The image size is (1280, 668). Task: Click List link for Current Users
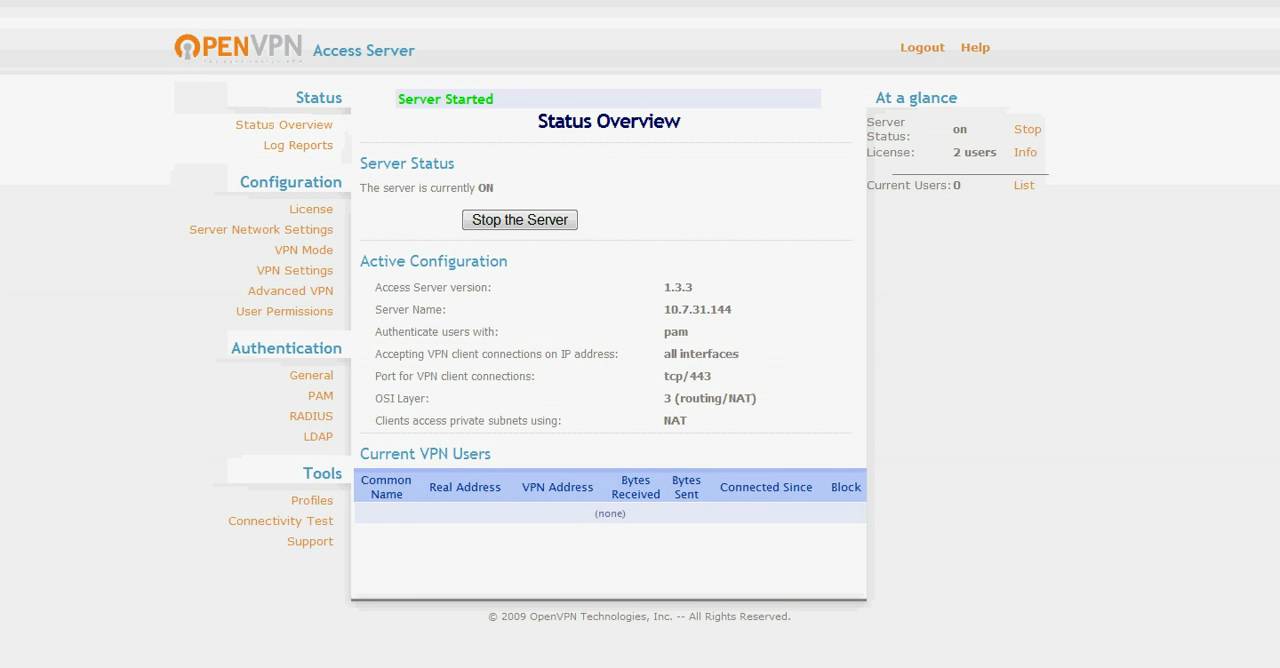click(x=1024, y=185)
